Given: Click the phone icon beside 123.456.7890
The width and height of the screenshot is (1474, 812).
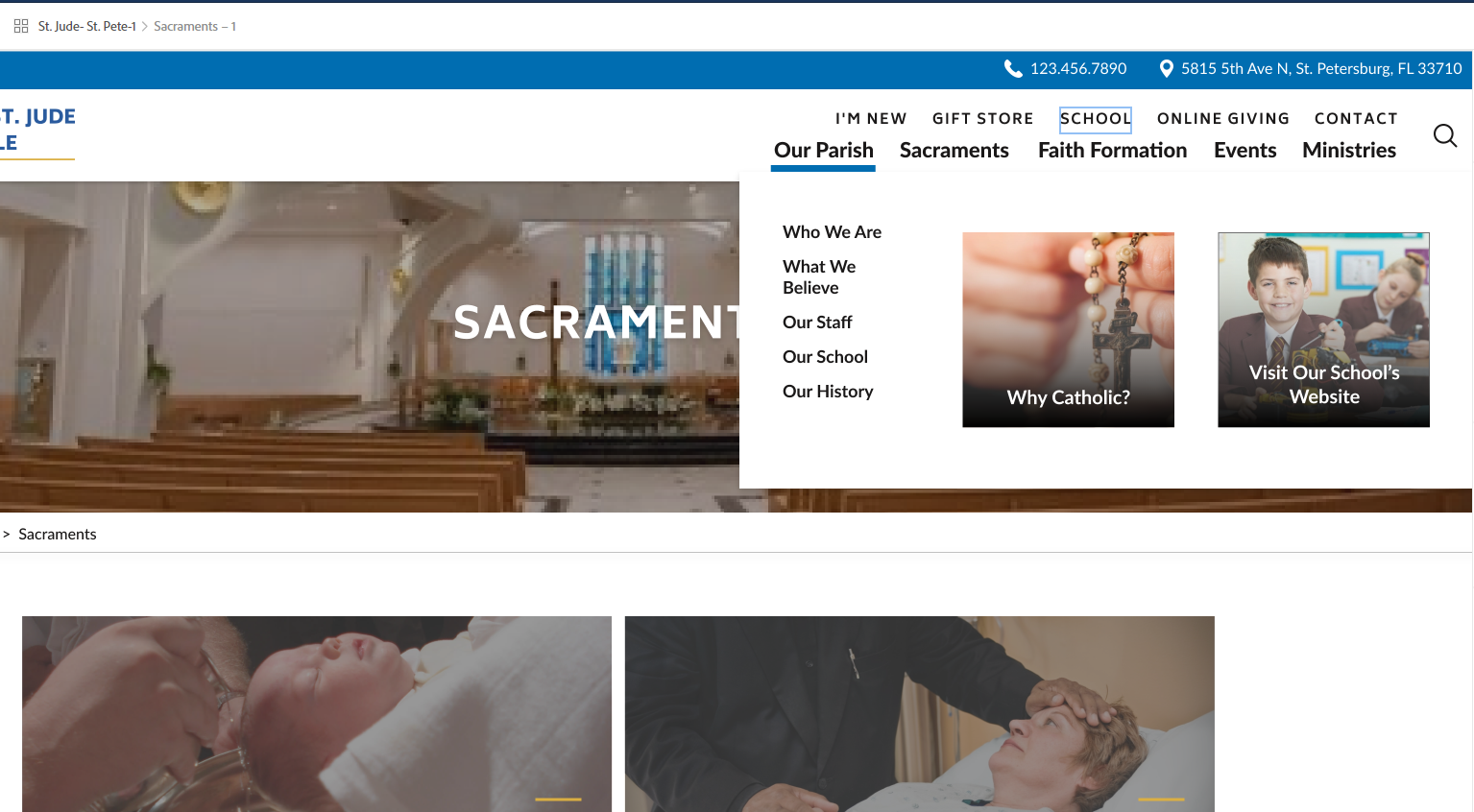Looking at the screenshot, I should 1013,68.
